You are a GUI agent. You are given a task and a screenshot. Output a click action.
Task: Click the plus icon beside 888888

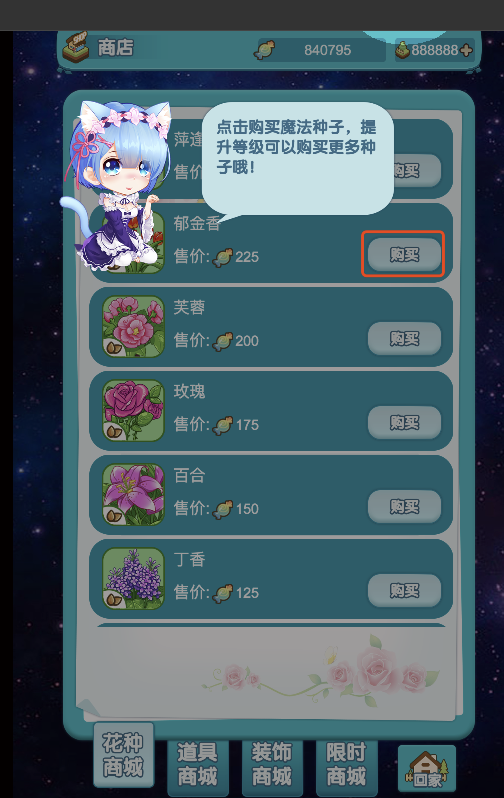point(466,50)
